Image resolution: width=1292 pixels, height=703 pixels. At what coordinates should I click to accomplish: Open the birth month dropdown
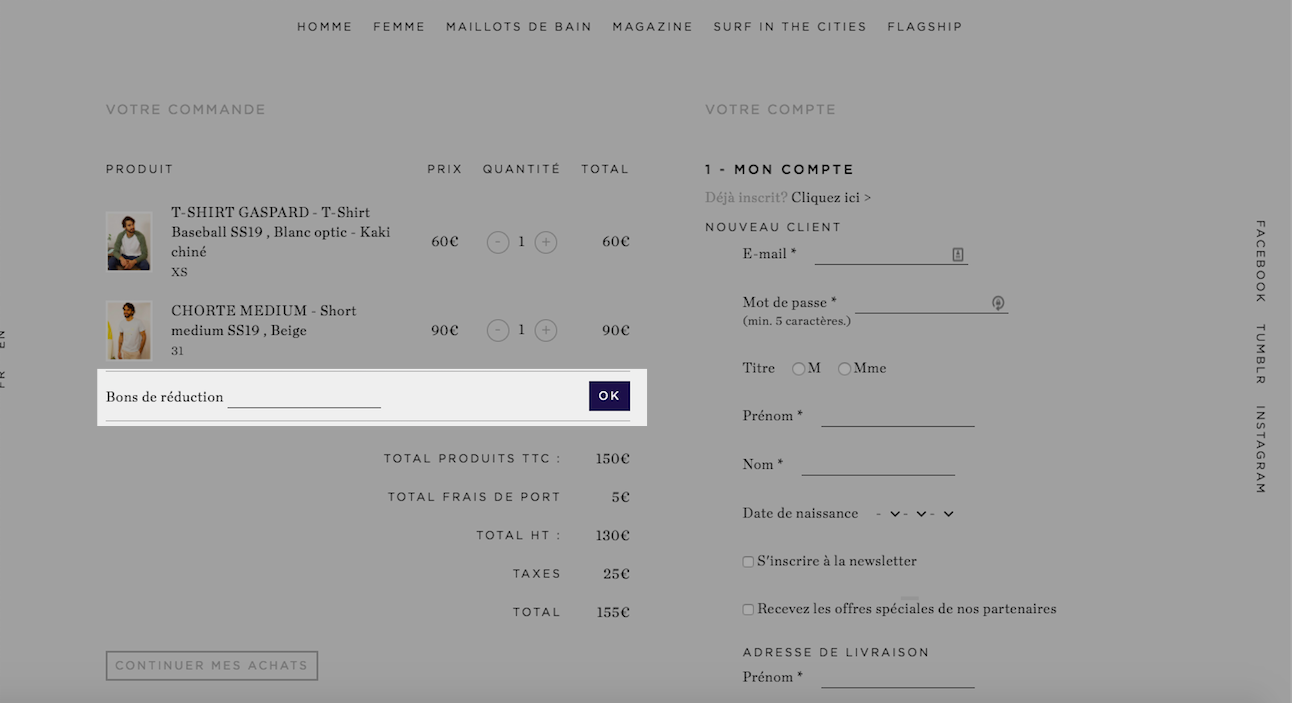(x=915, y=514)
